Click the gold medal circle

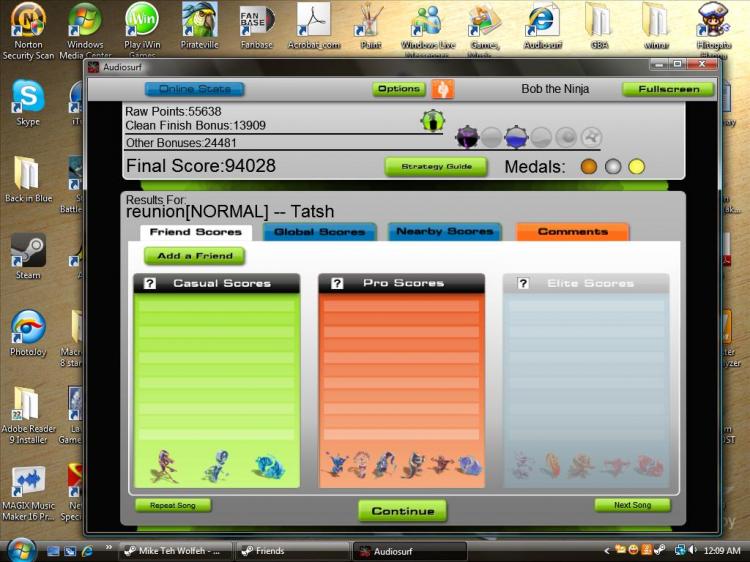pyautogui.click(x=636, y=166)
